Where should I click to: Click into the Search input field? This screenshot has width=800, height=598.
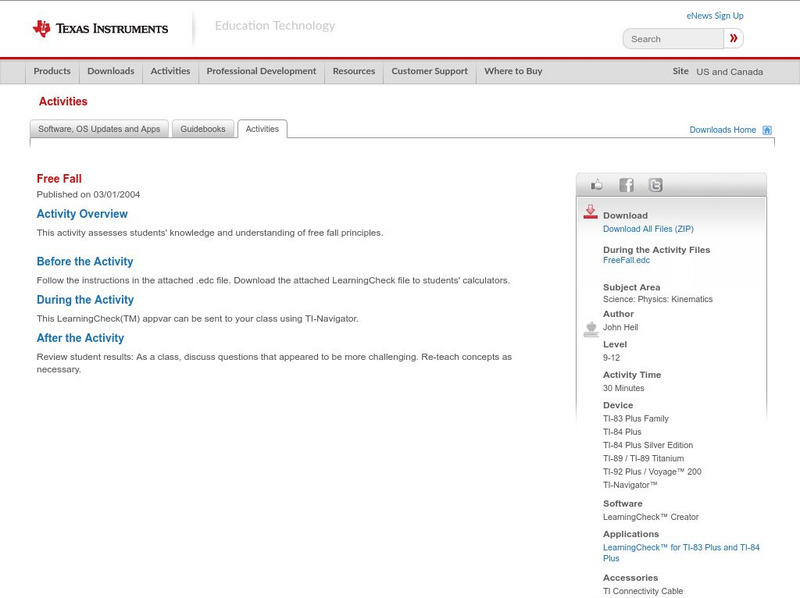pos(674,39)
